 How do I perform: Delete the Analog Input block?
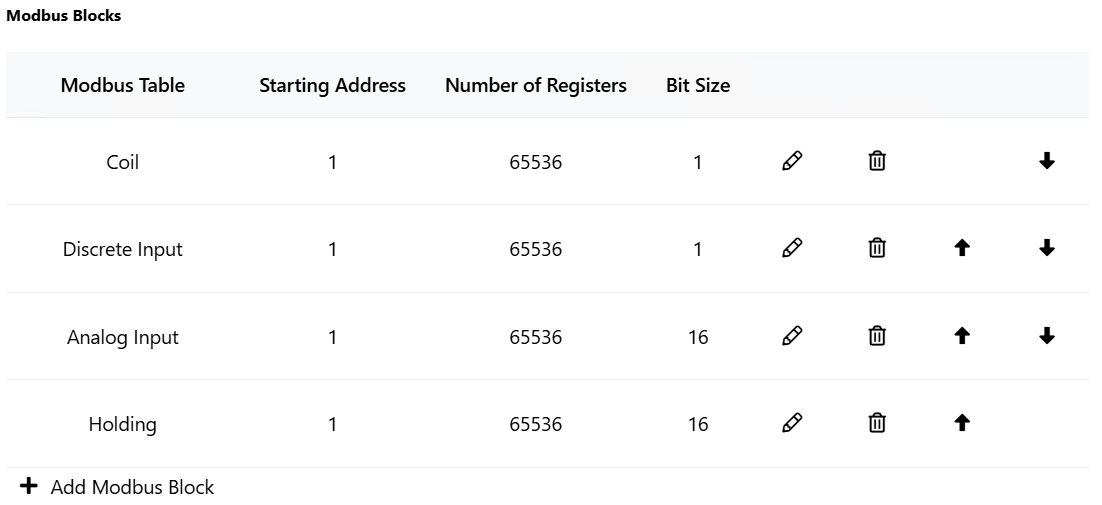pos(877,336)
